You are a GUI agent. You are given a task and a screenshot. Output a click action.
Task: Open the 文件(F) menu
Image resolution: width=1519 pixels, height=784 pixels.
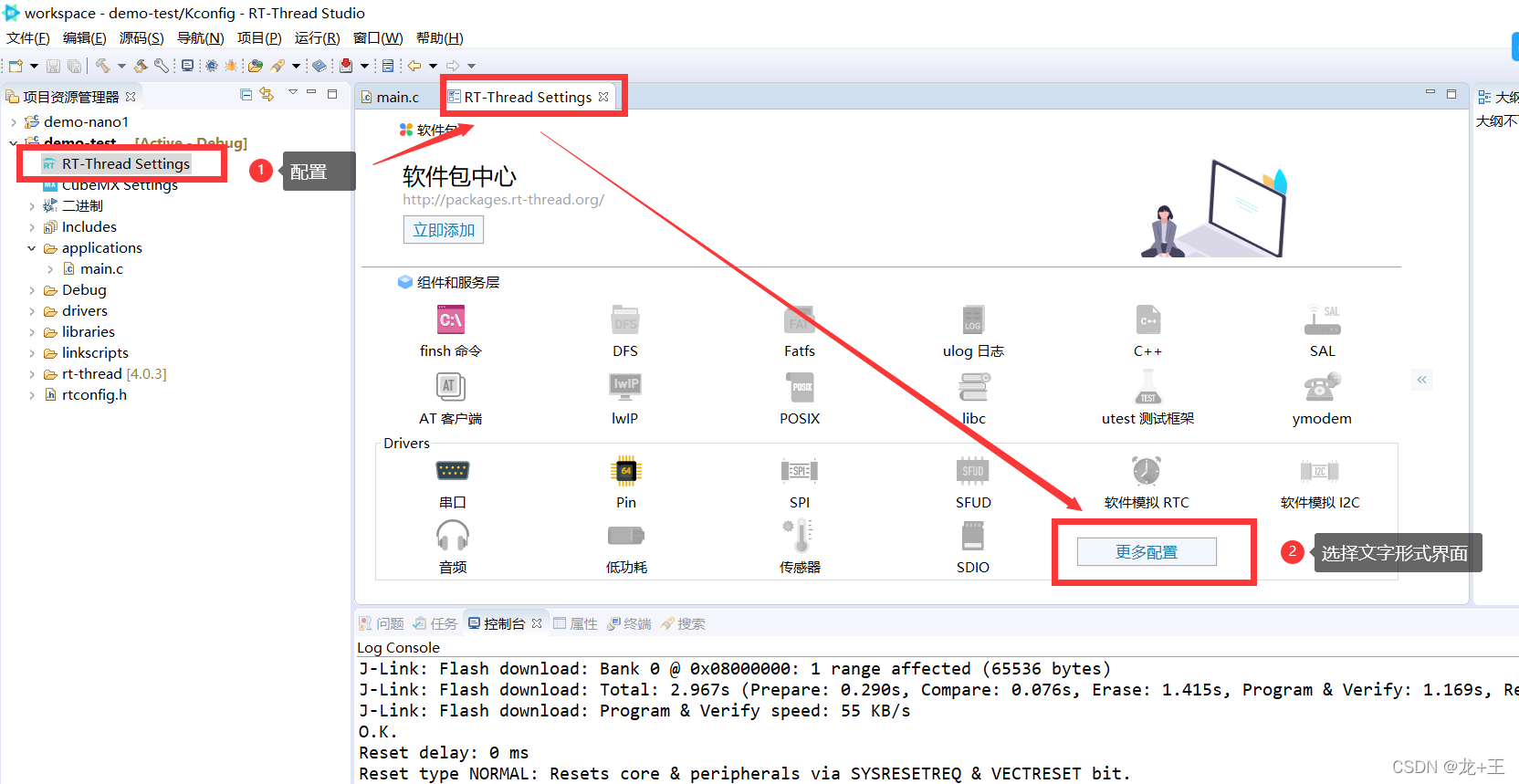click(x=28, y=37)
